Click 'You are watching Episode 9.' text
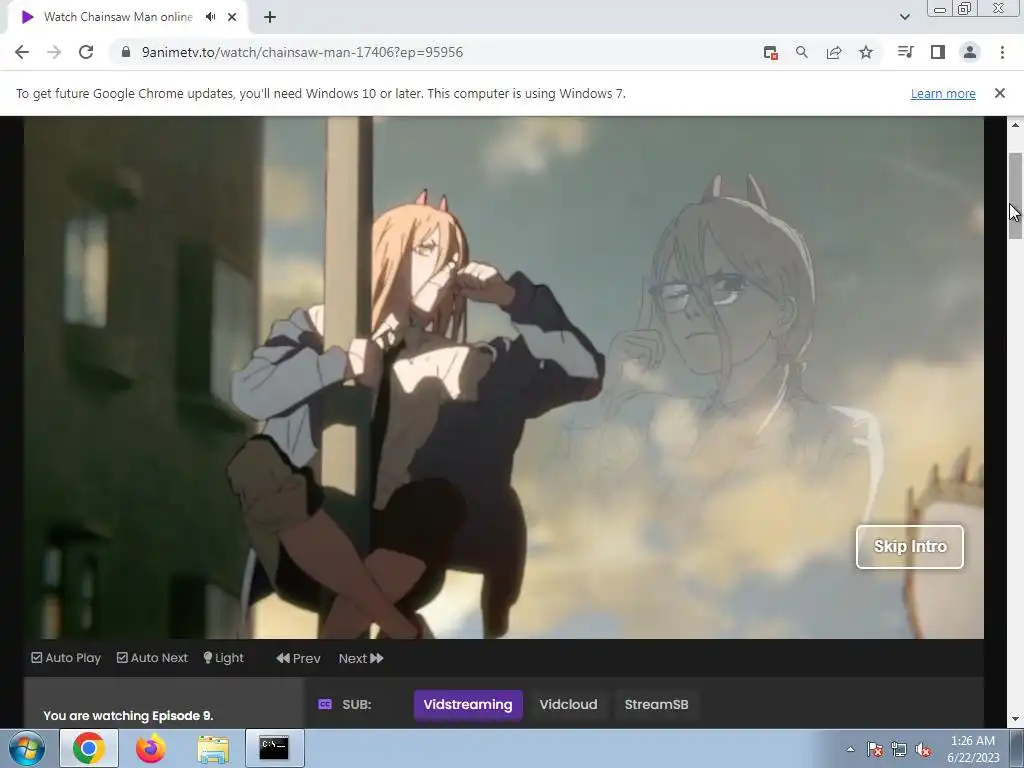The image size is (1024, 768). pyautogui.click(x=128, y=716)
